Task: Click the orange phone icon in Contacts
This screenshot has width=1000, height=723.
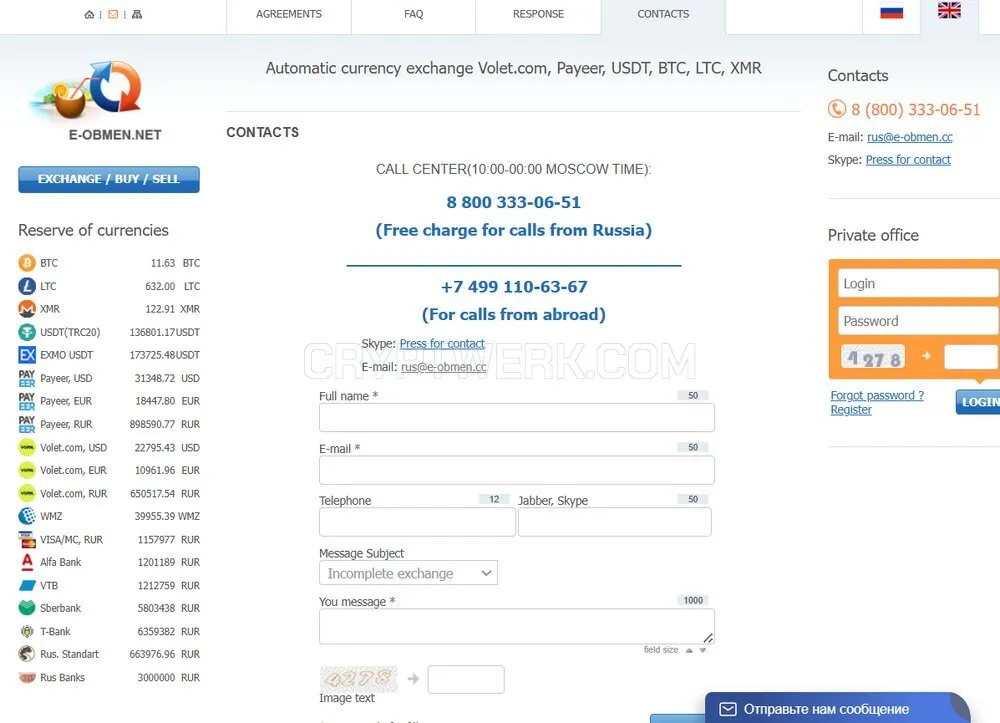Action: point(837,109)
